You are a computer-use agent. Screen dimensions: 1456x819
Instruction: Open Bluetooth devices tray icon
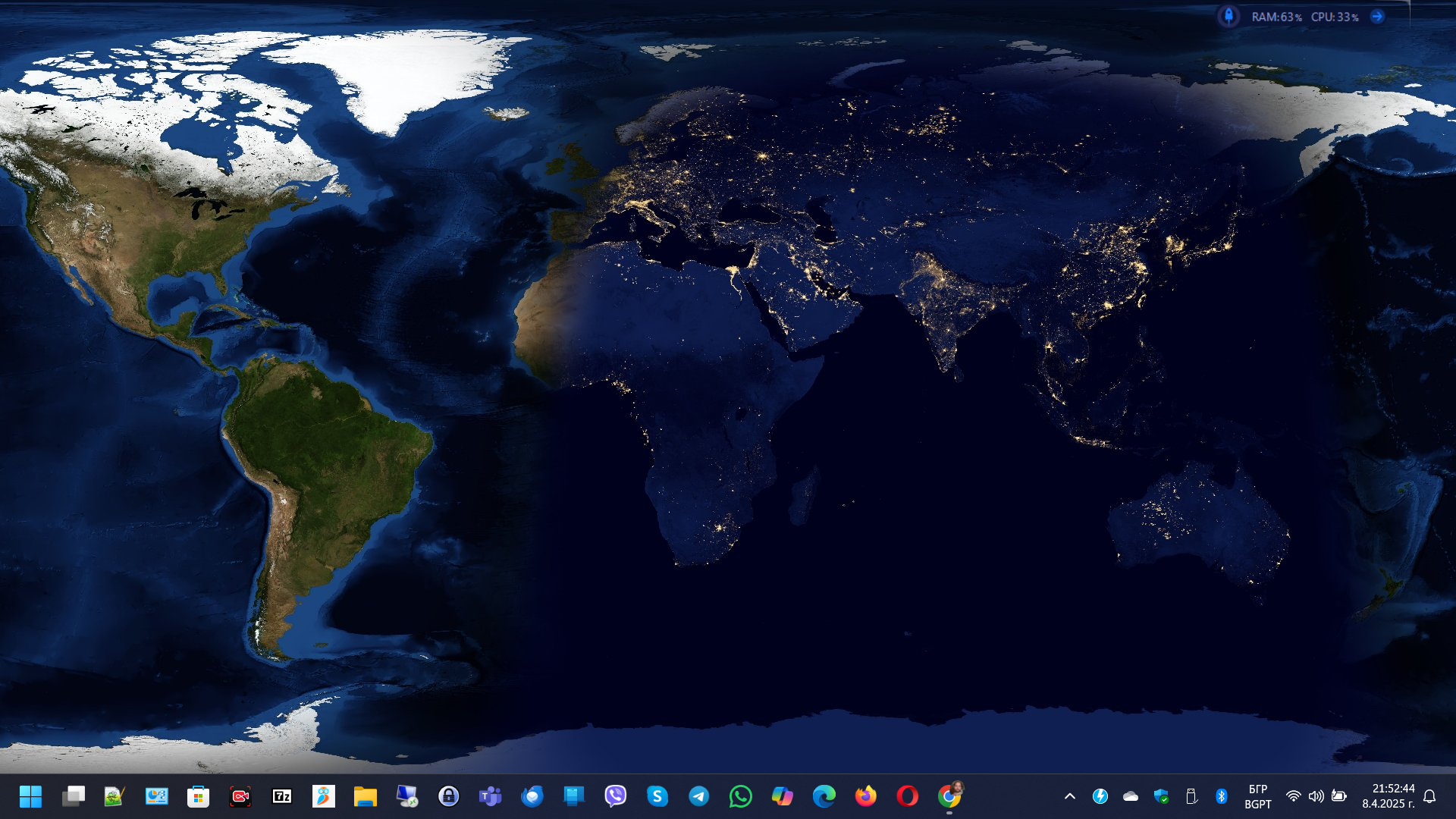point(1221,796)
